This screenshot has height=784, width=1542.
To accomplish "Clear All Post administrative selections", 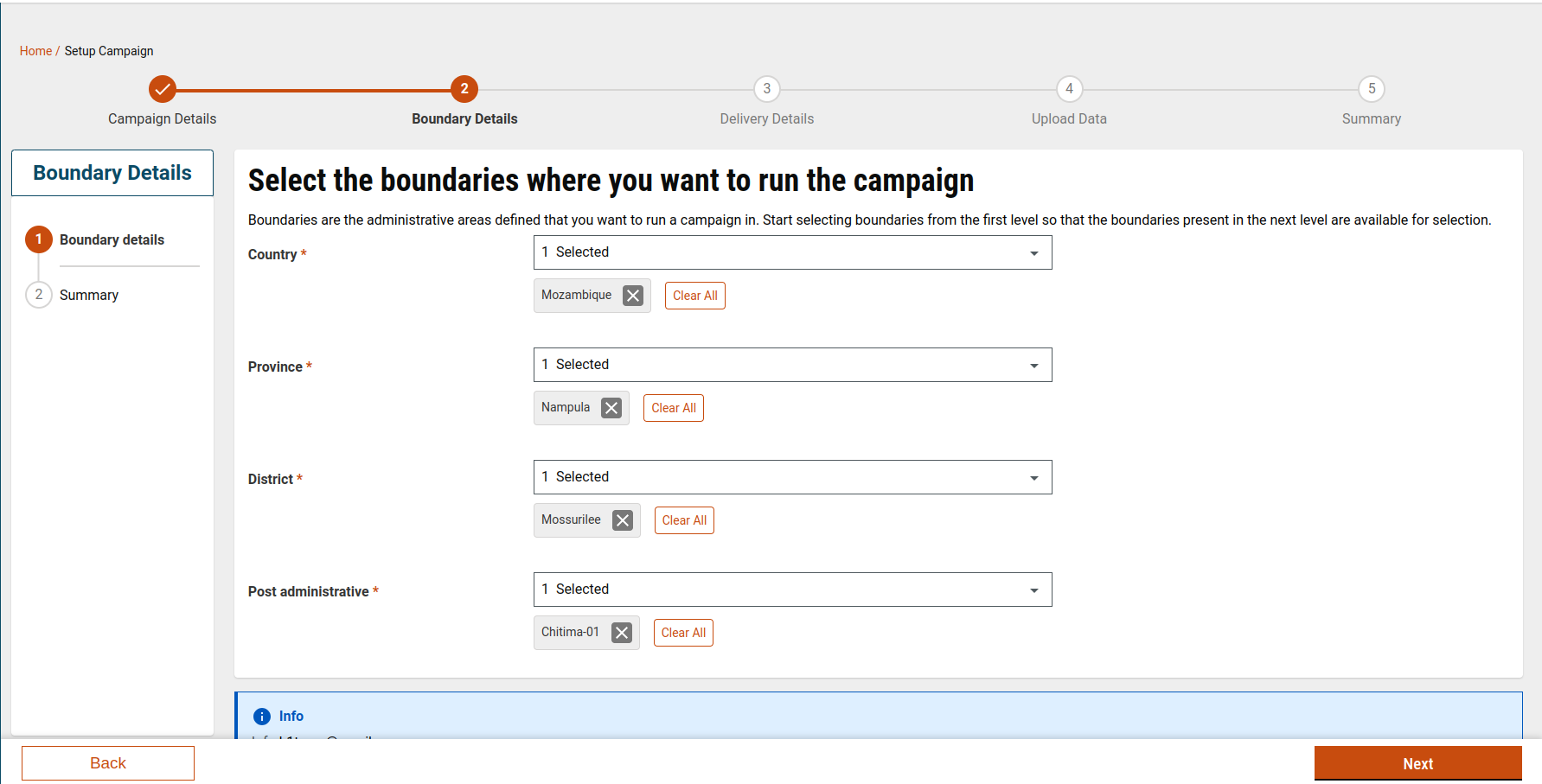I will click(683, 633).
